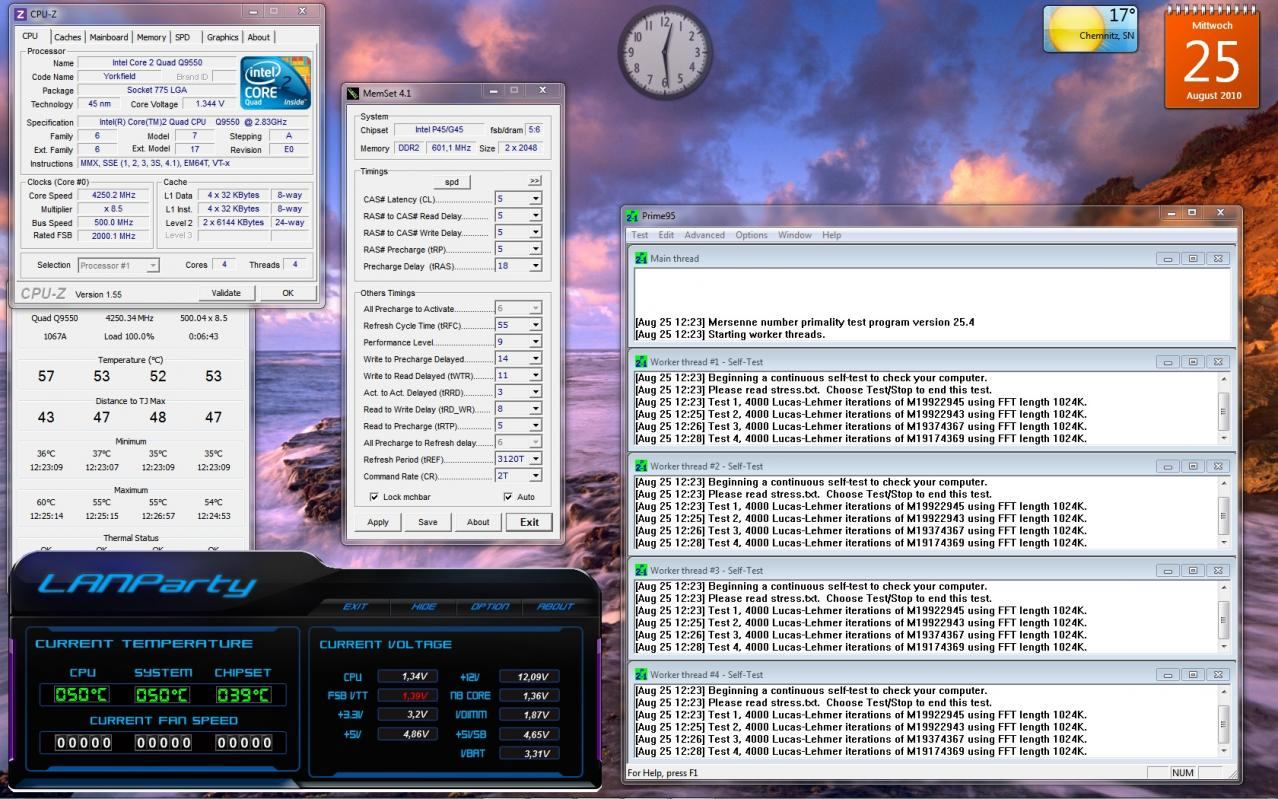This screenshot has width=1278, height=799.
Task: Click the spd button in MemSet
Action: point(451,181)
